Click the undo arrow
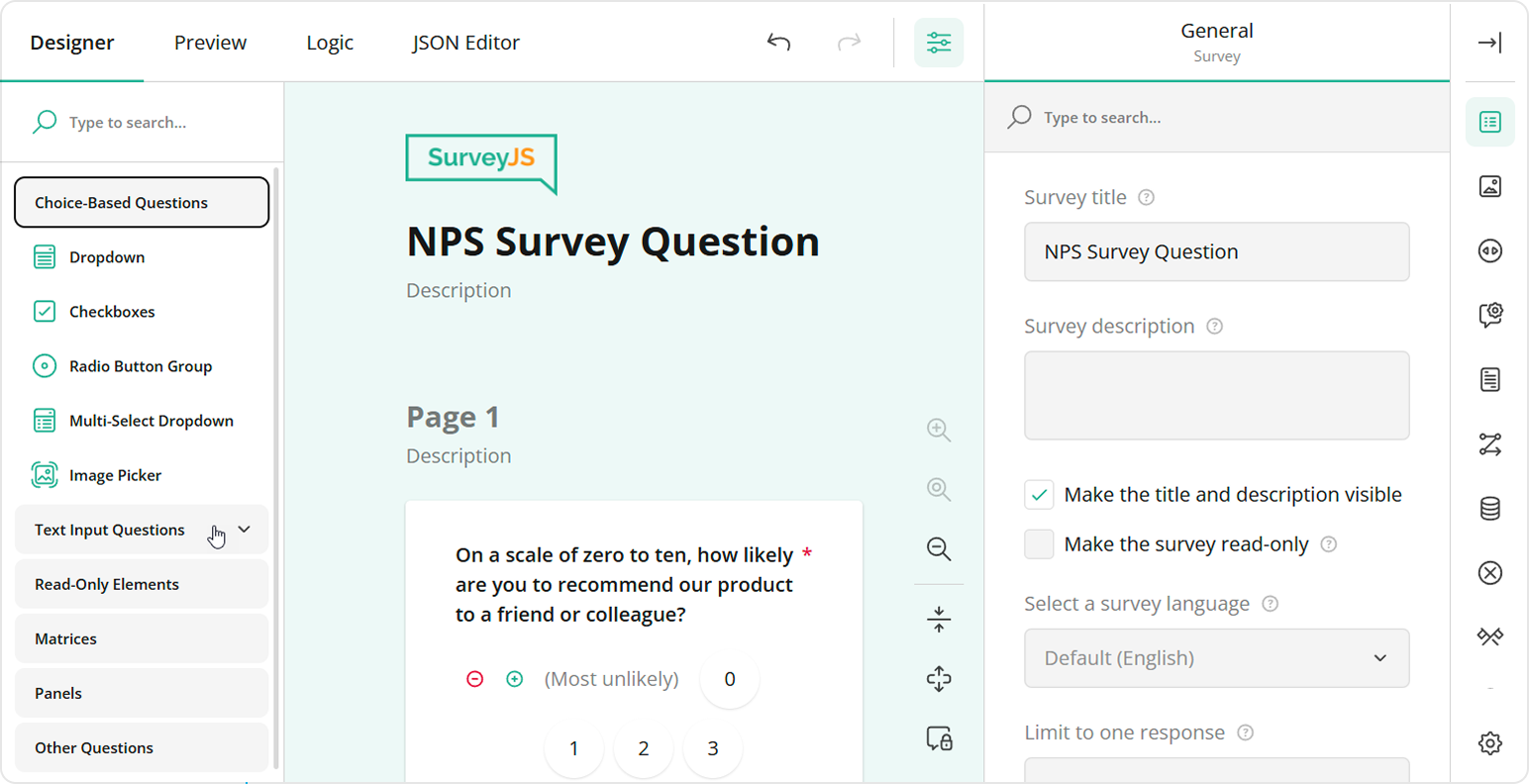The height and width of the screenshot is (784, 1529). pos(778,43)
